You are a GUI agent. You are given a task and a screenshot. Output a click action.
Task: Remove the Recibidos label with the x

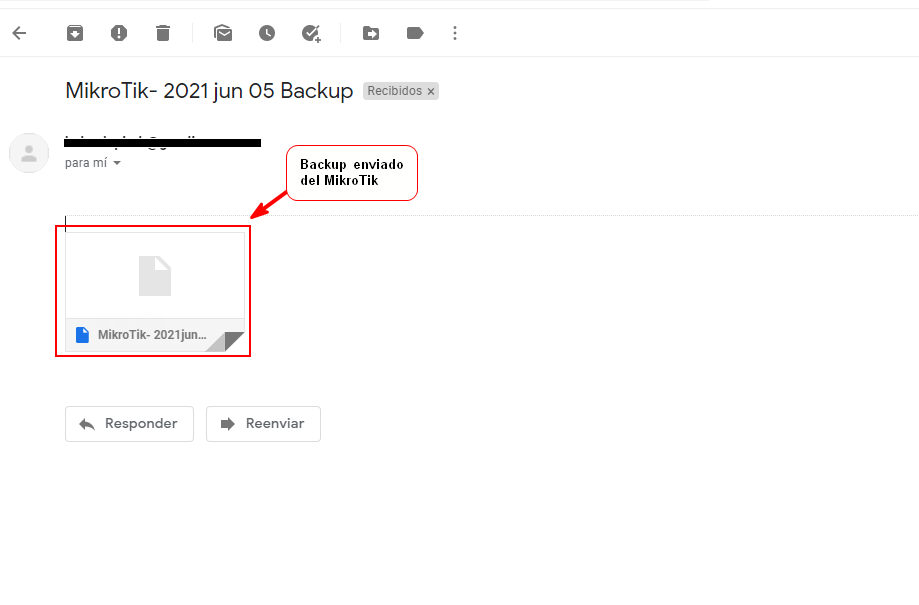click(431, 91)
